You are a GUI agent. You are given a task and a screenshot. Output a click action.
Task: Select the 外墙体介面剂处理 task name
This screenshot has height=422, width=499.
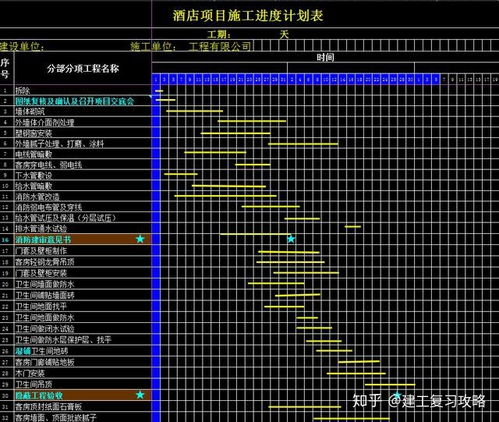click(45, 122)
